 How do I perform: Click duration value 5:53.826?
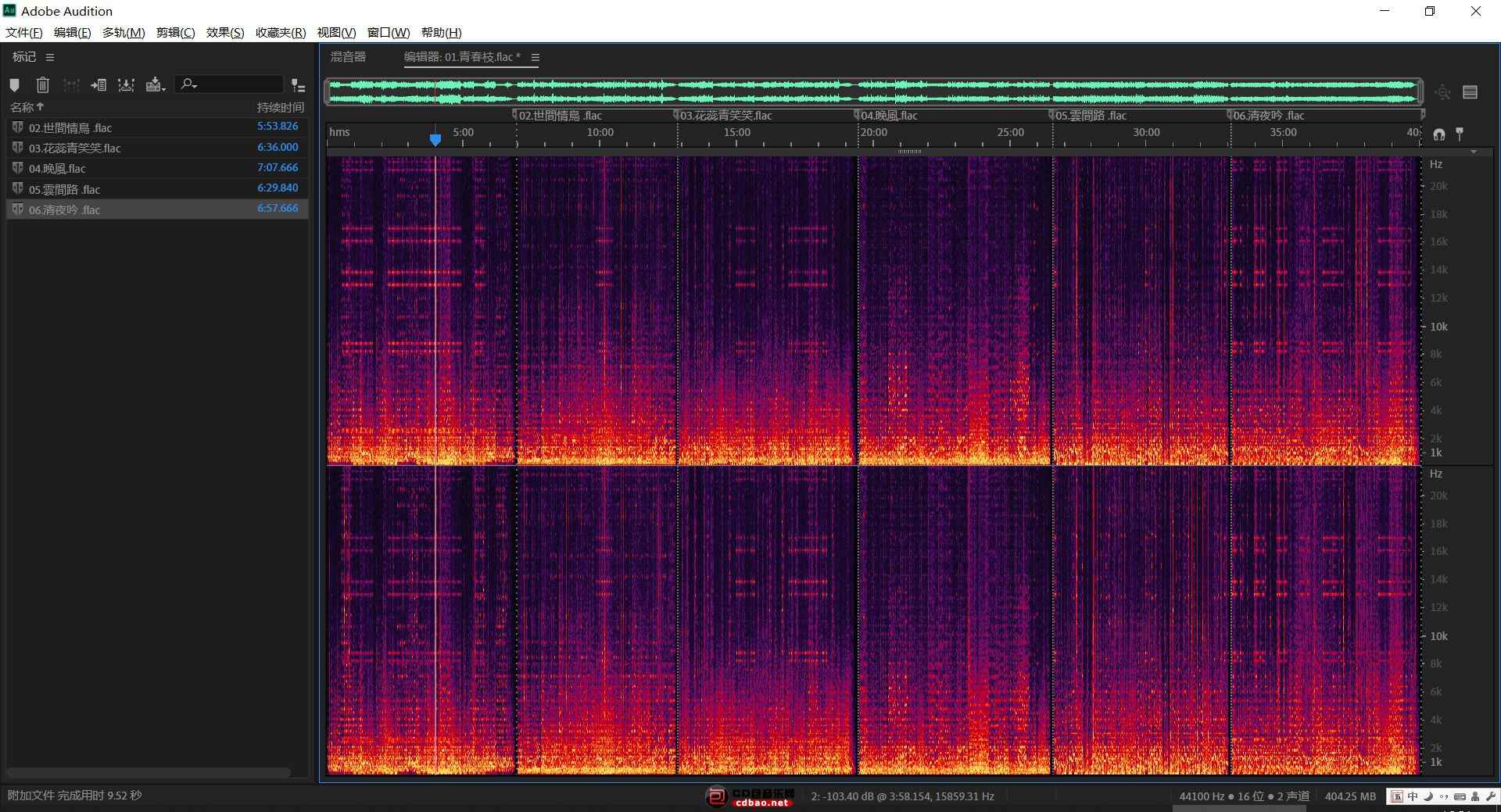278,127
